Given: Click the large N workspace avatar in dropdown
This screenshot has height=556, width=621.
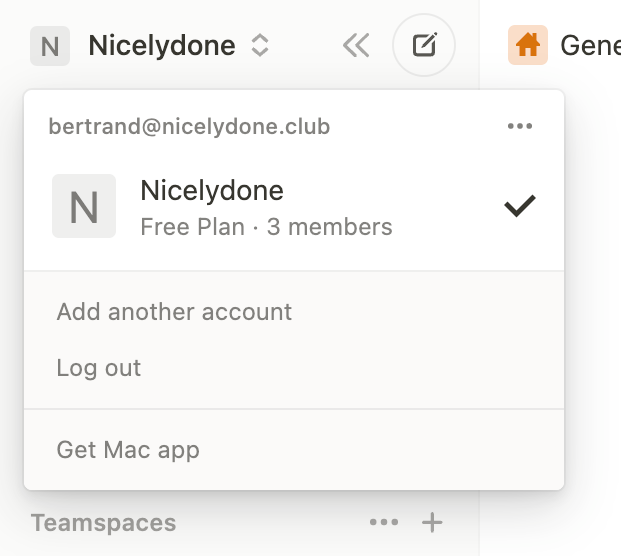Looking at the screenshot, I should [x=84, y=206].
